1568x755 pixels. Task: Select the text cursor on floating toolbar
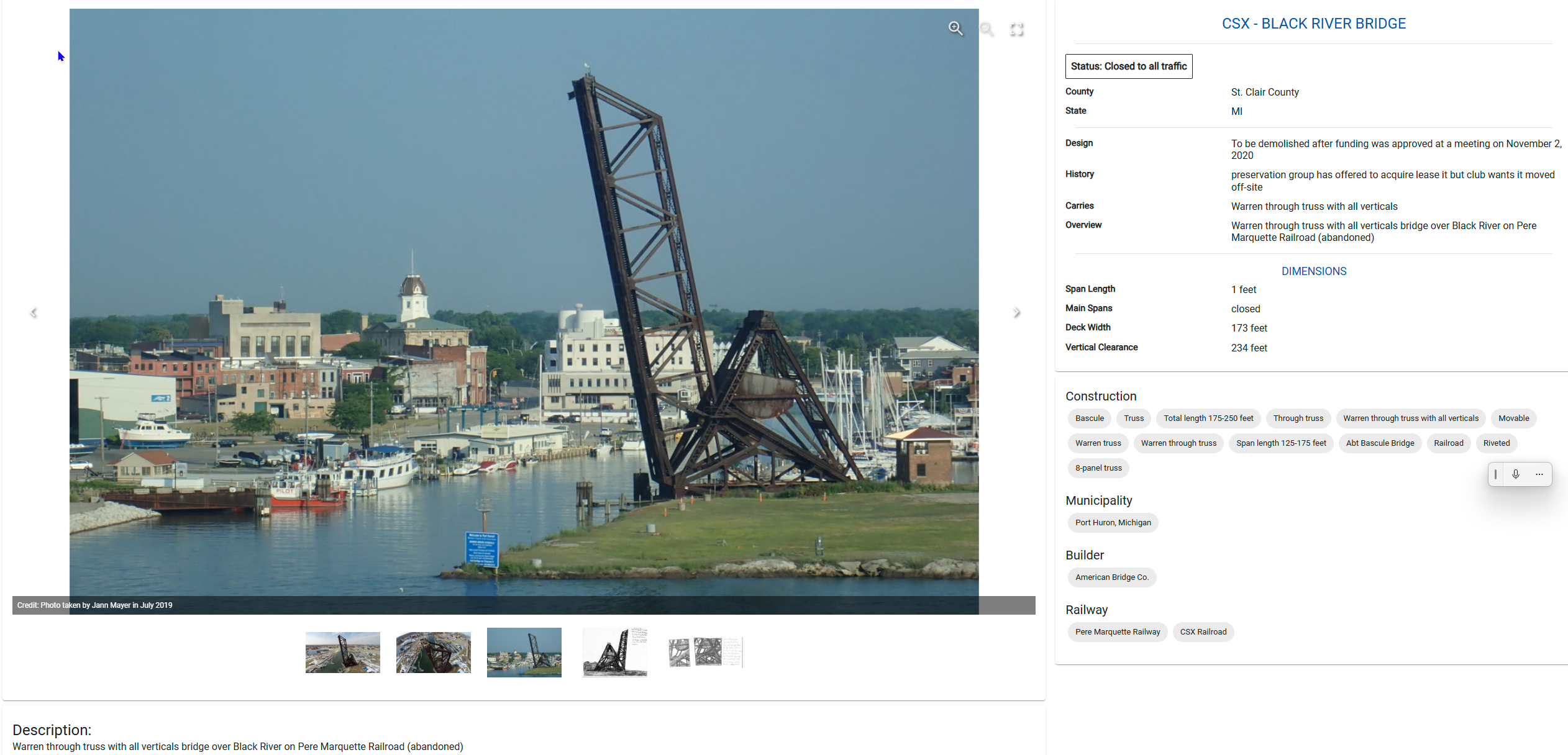1496,474
